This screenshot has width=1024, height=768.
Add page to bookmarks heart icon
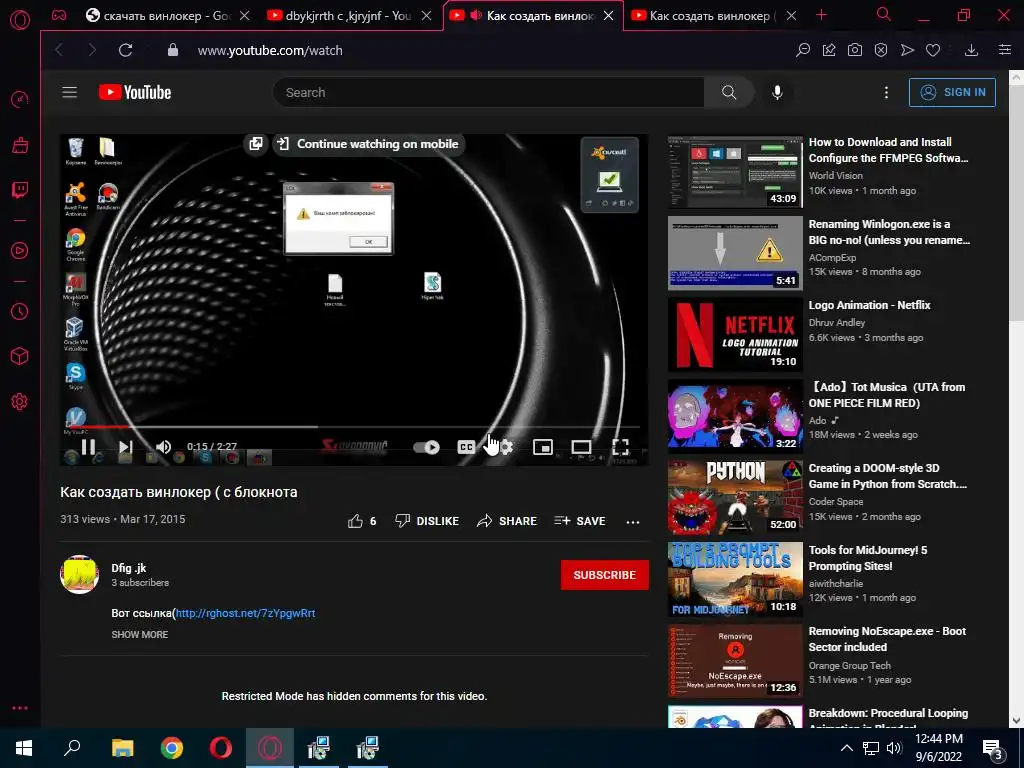[933, 50]
